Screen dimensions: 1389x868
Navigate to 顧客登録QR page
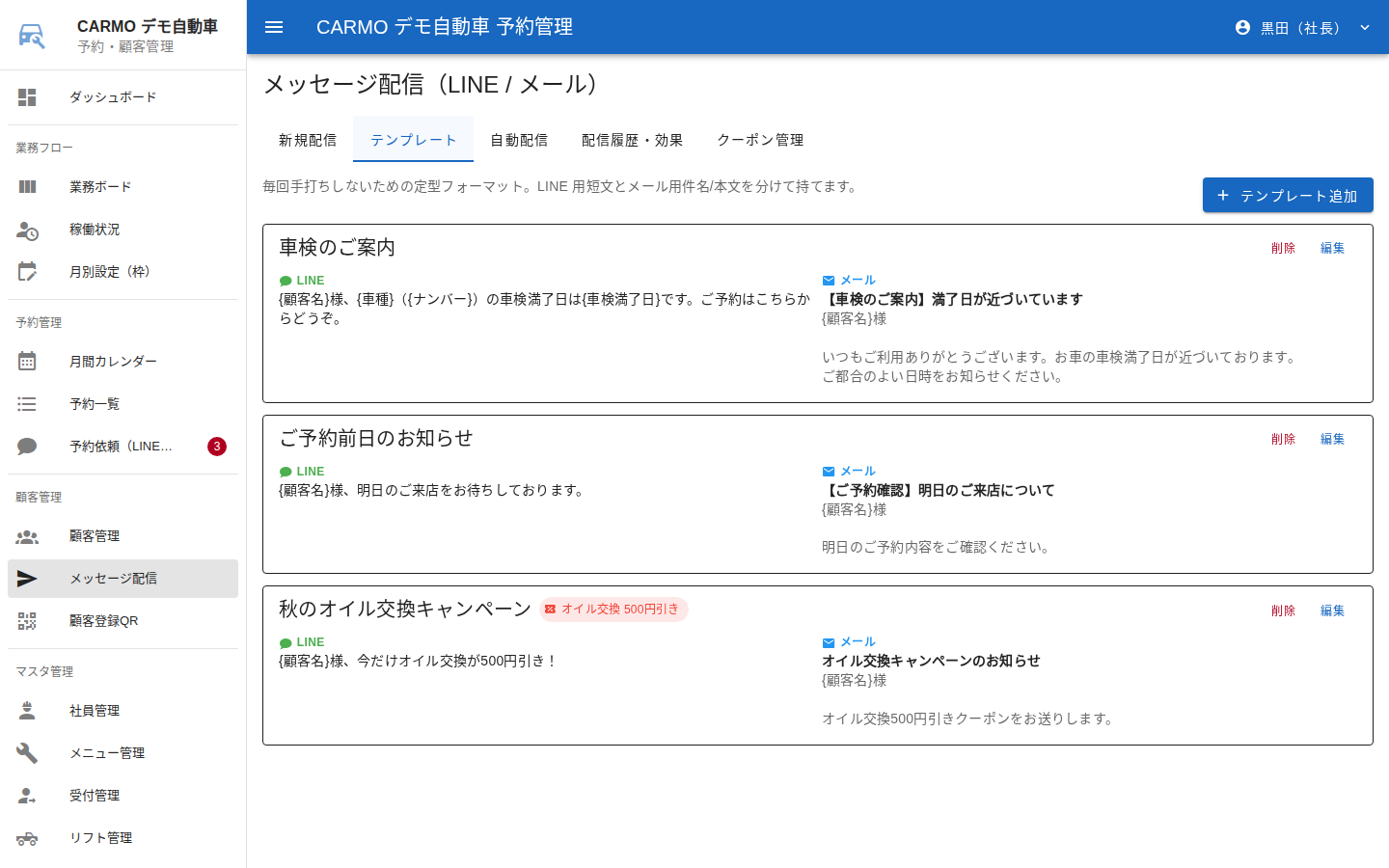point(123,621)
